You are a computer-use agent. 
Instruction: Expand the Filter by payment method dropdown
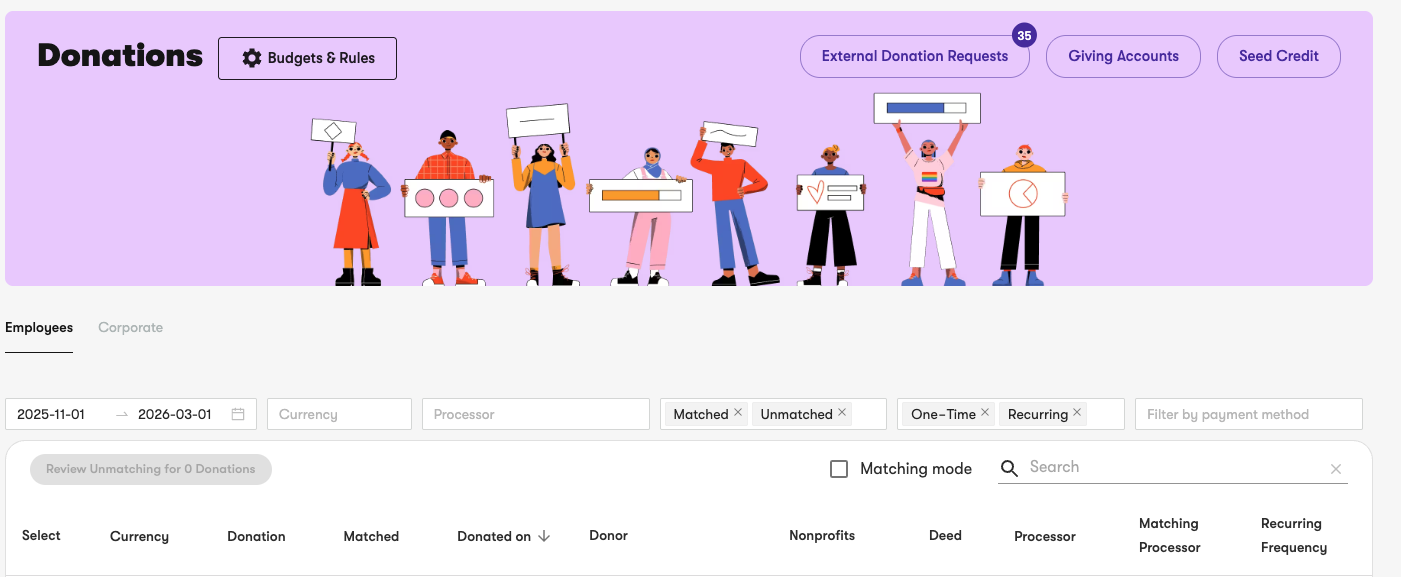[x=1249, y=414]
